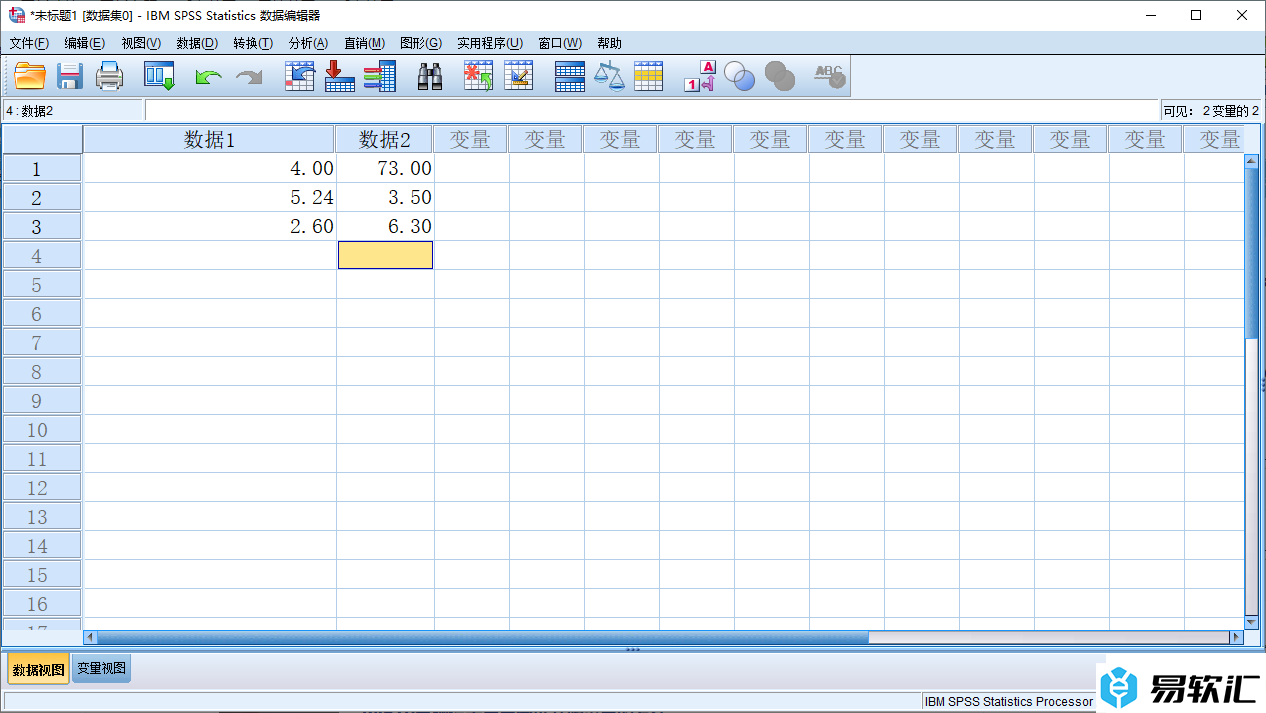1266x713 pixels.
Task: Click the vertical scrollbar thumb
Action: pyautogui.click(x=1251, y=253)
